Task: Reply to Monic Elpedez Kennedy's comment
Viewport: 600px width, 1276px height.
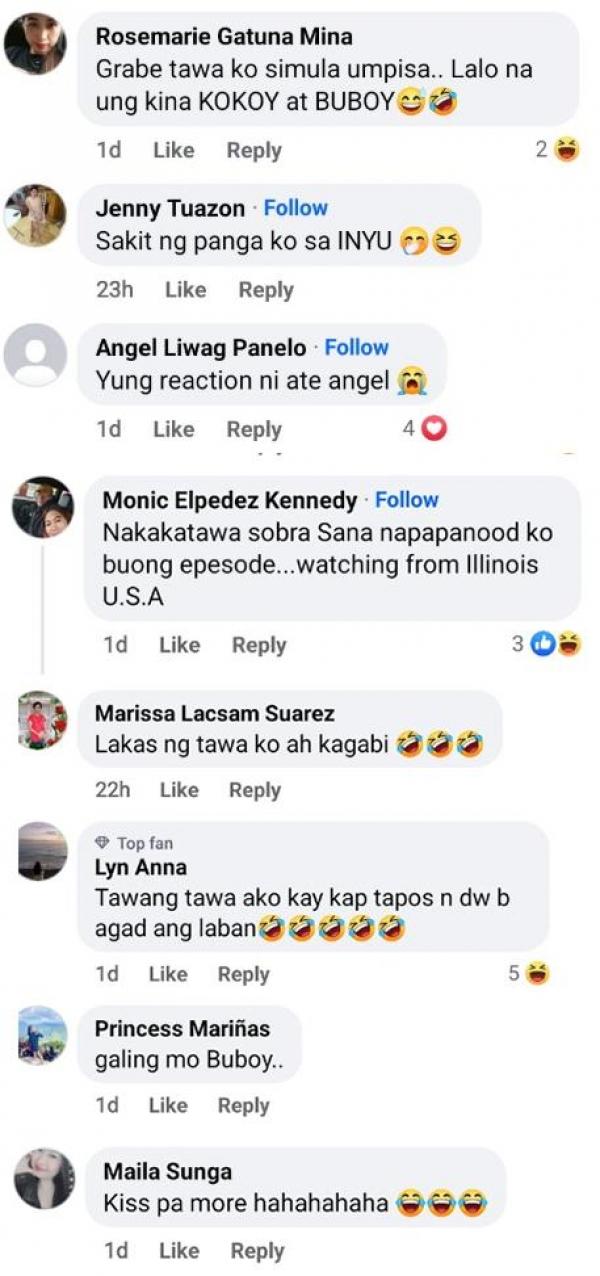Action: [259, 646]
